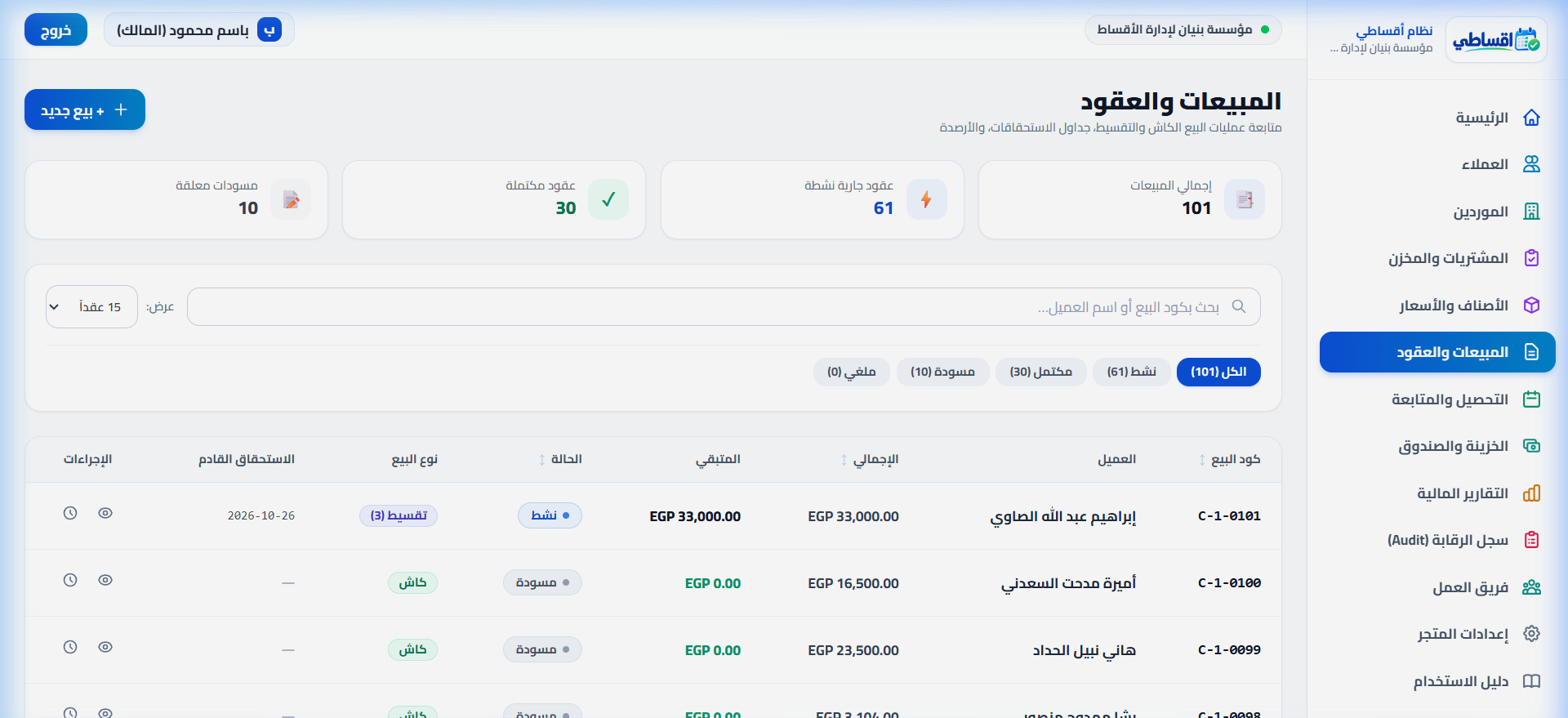Viewport: 1568px width, 718px height.
Task: Click the تقسيط (3) badge
Action: (x=399, y=515)
